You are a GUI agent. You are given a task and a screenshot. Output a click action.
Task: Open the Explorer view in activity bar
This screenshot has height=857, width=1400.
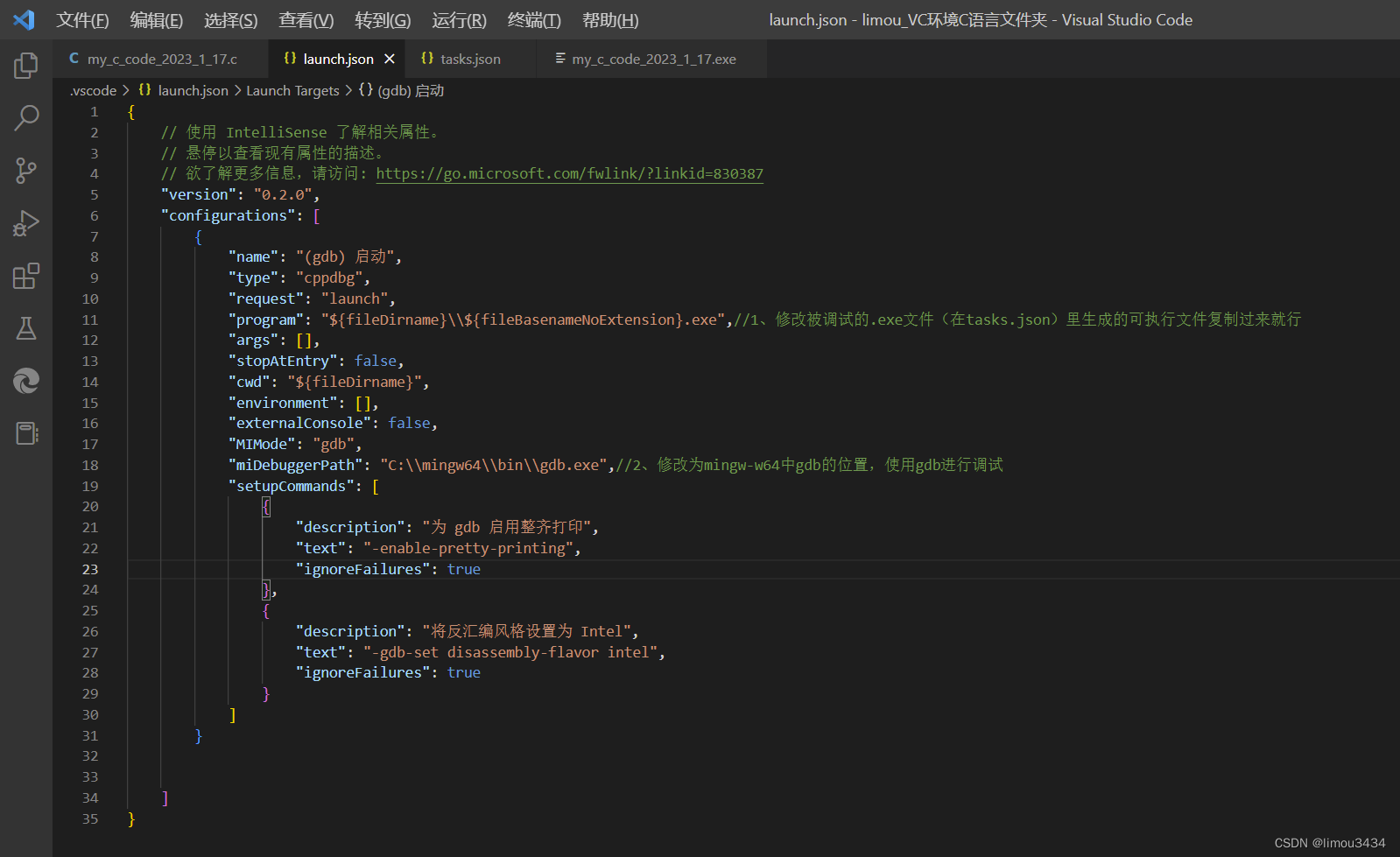pos(26,66)
